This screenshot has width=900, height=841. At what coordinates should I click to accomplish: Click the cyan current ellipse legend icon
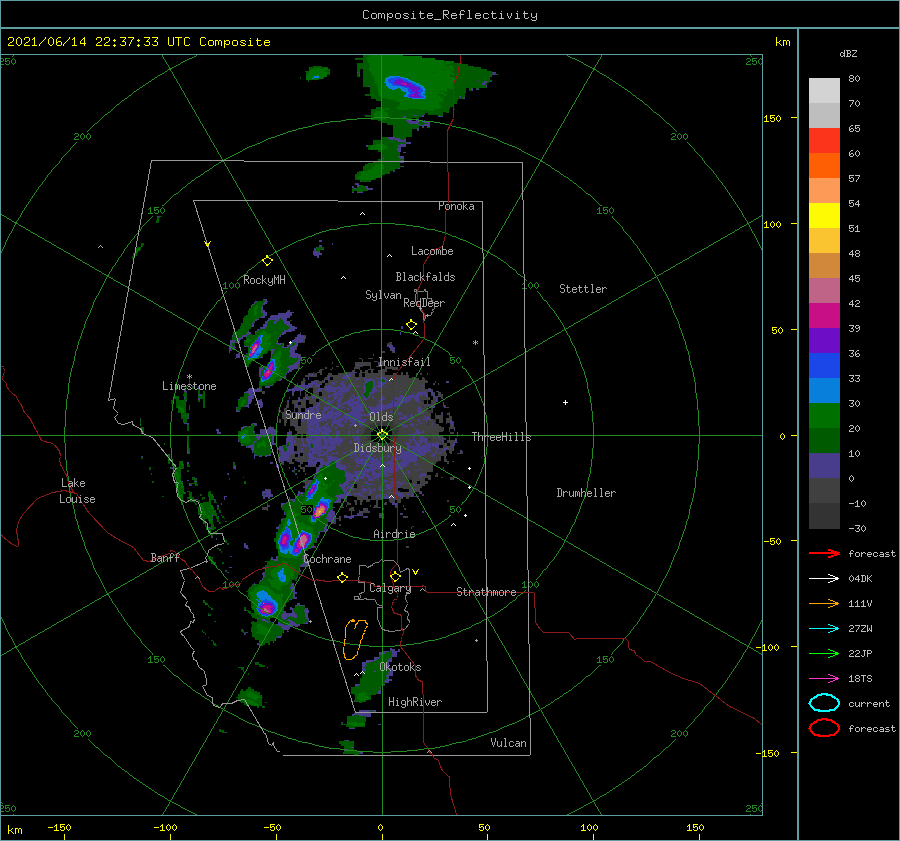(824, 703)
